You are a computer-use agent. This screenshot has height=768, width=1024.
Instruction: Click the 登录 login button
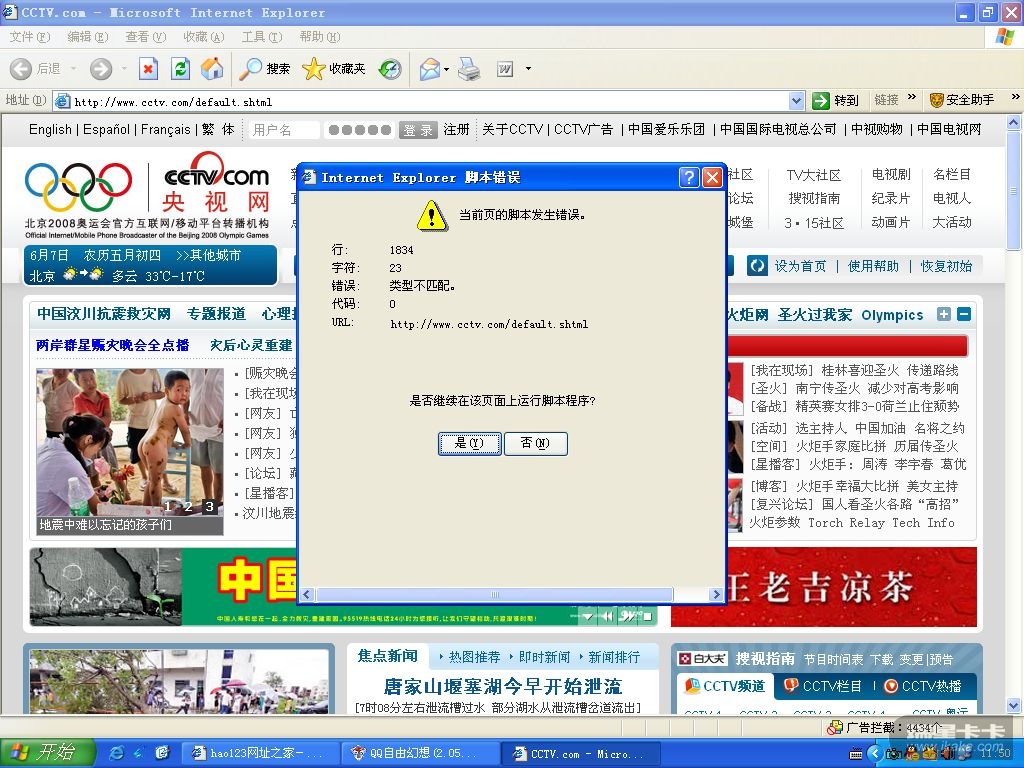(x=418, y=130)
